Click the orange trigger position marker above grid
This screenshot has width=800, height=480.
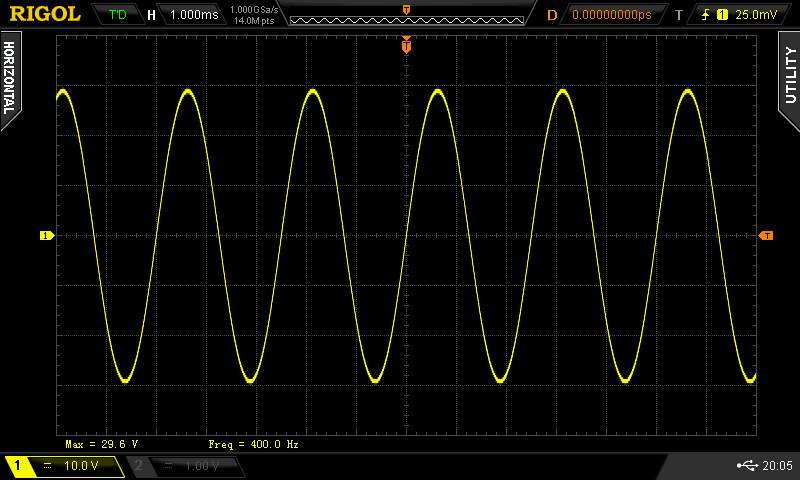point(406,45)
